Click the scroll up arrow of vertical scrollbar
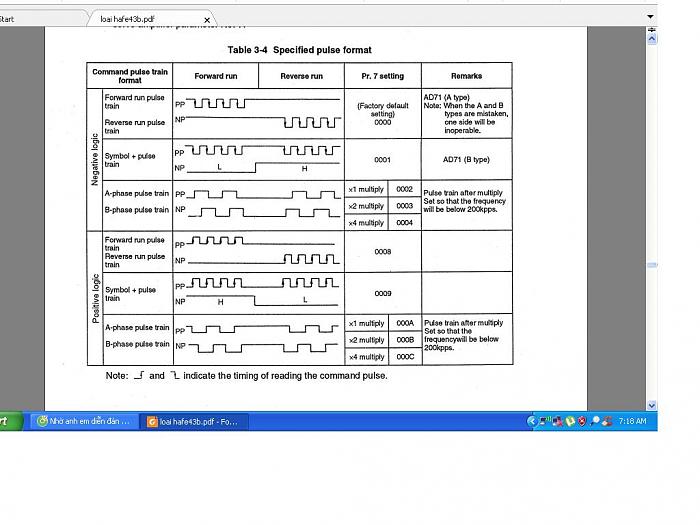Image resolution: width=700 pixels, height=525 pixels. 652,31
